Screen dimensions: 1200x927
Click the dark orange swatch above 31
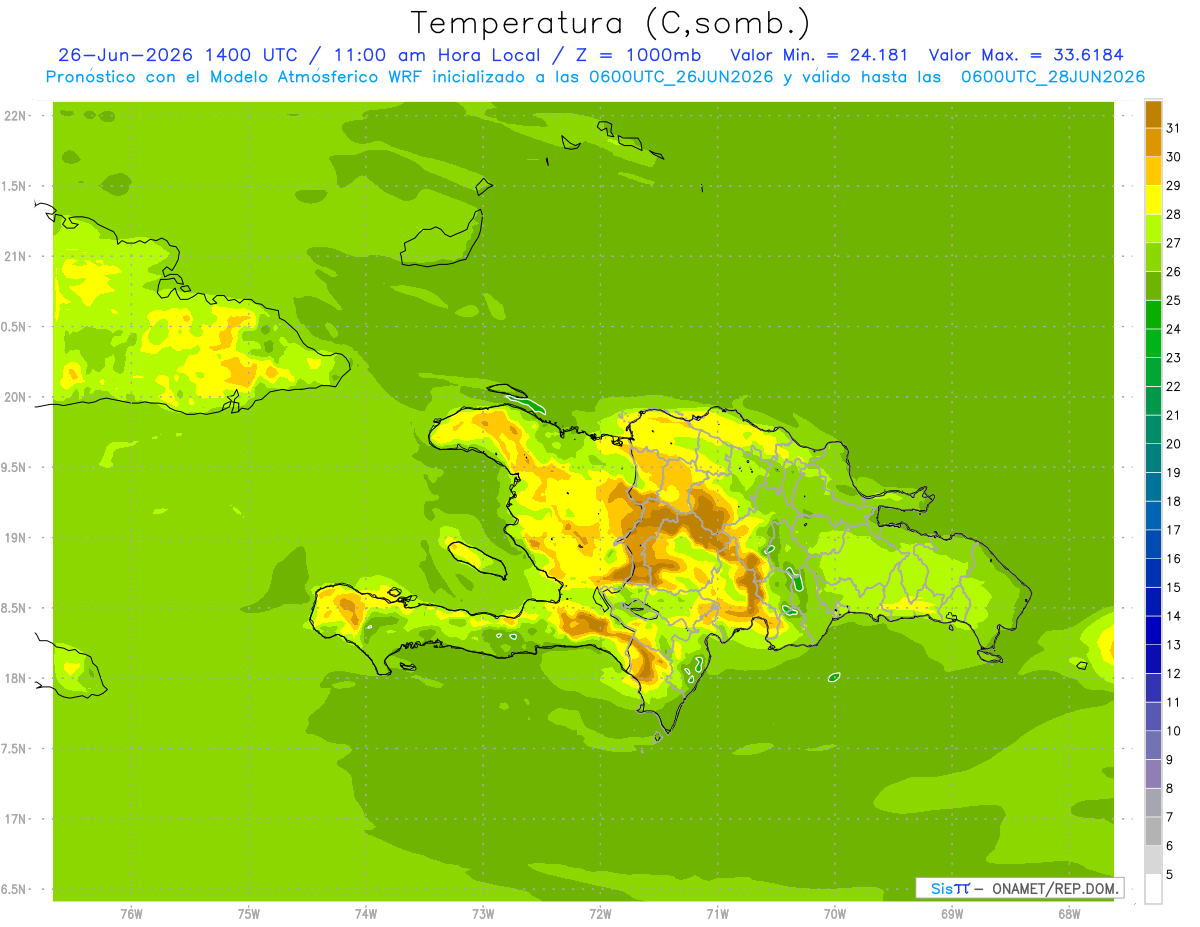[x=1153, y=114]
